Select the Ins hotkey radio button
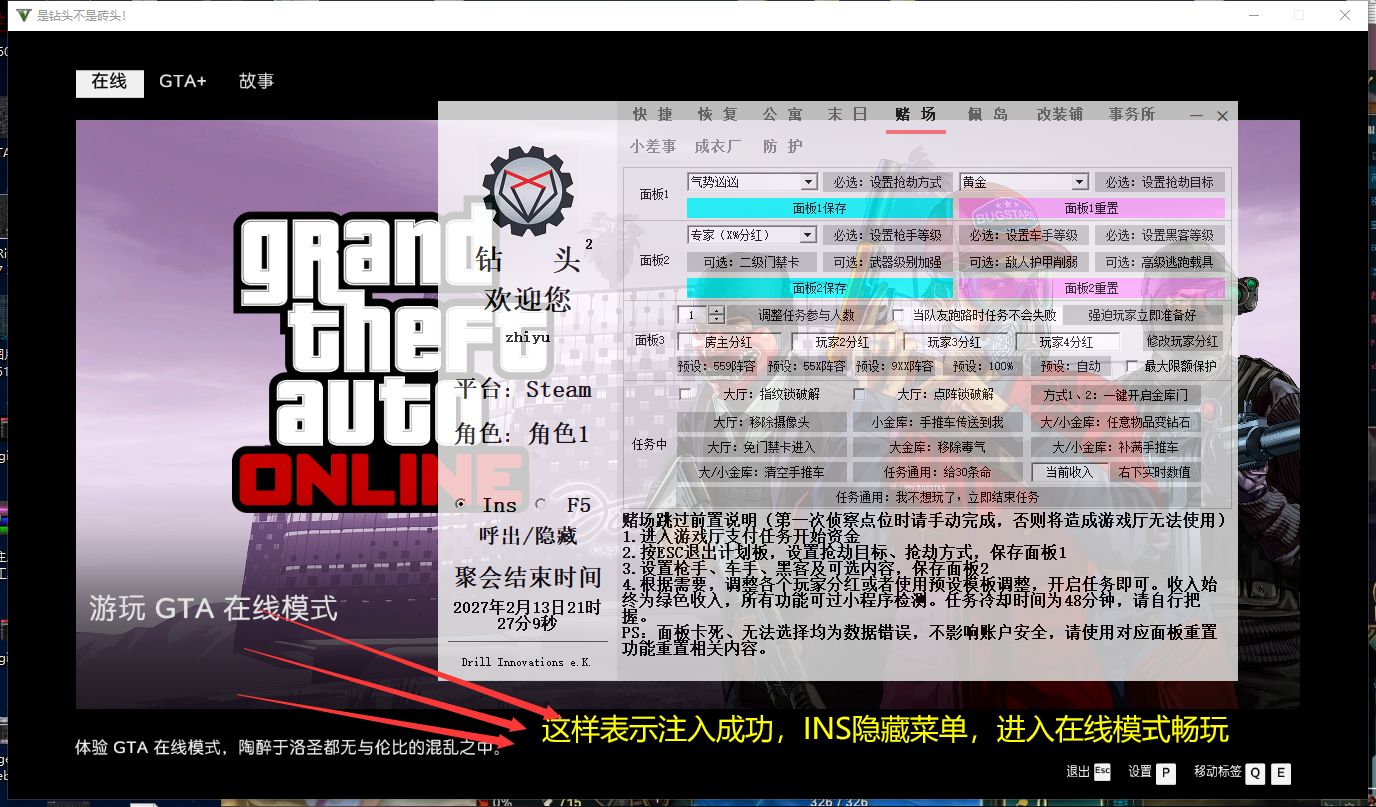The height and width of the screenshot is (807, 1376). [460, 504]
